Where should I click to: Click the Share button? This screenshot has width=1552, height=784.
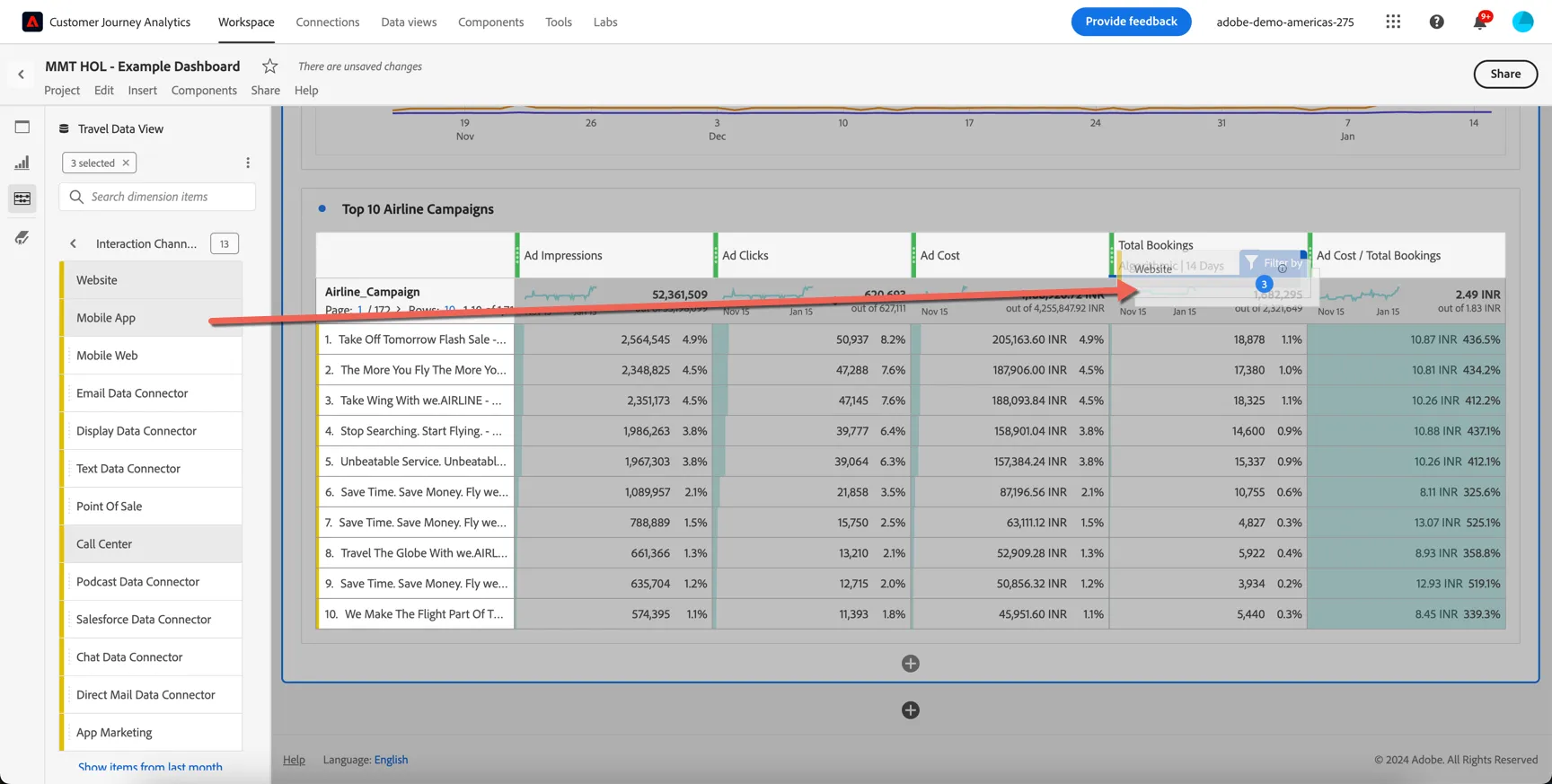tap(1505, 74)
